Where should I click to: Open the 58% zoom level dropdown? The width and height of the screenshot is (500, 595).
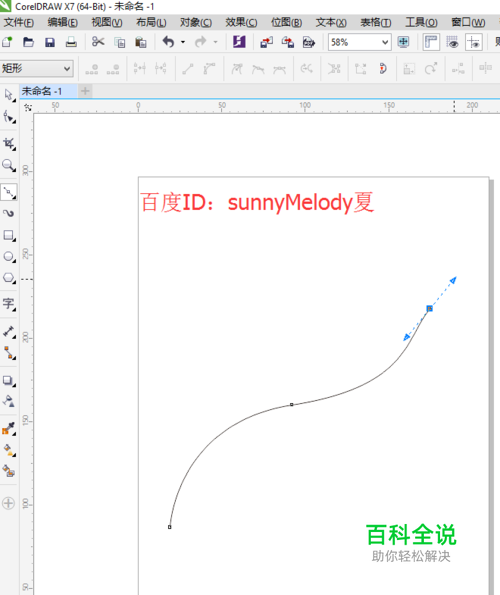(359, 42)
